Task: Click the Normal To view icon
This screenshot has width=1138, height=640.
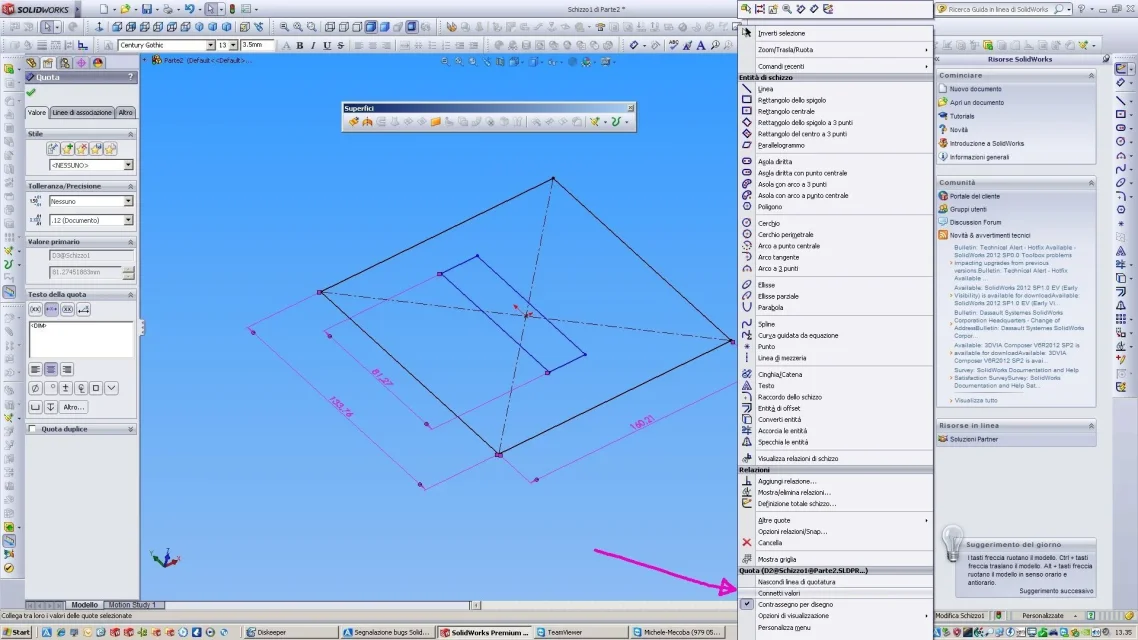Action: 99,27
